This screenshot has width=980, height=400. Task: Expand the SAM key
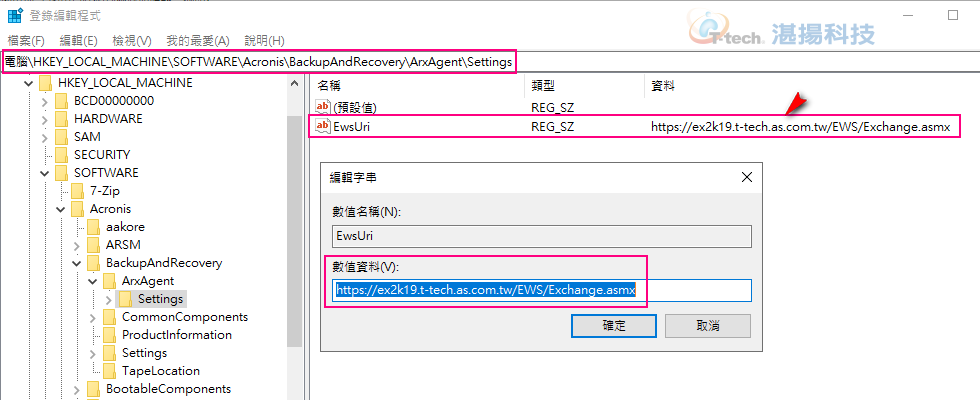click(x=44, y=137)
